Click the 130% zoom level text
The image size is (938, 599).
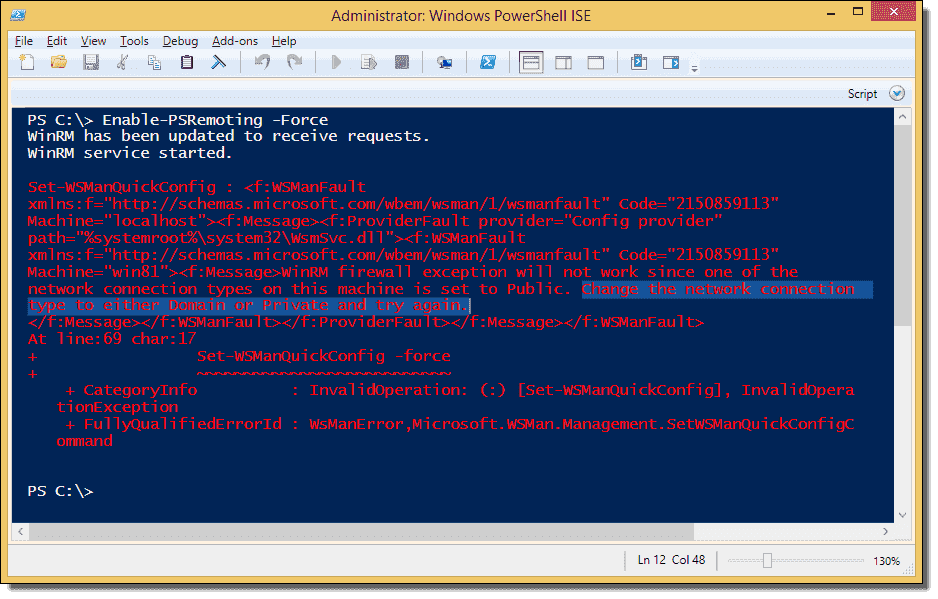[x=886, y=561]
